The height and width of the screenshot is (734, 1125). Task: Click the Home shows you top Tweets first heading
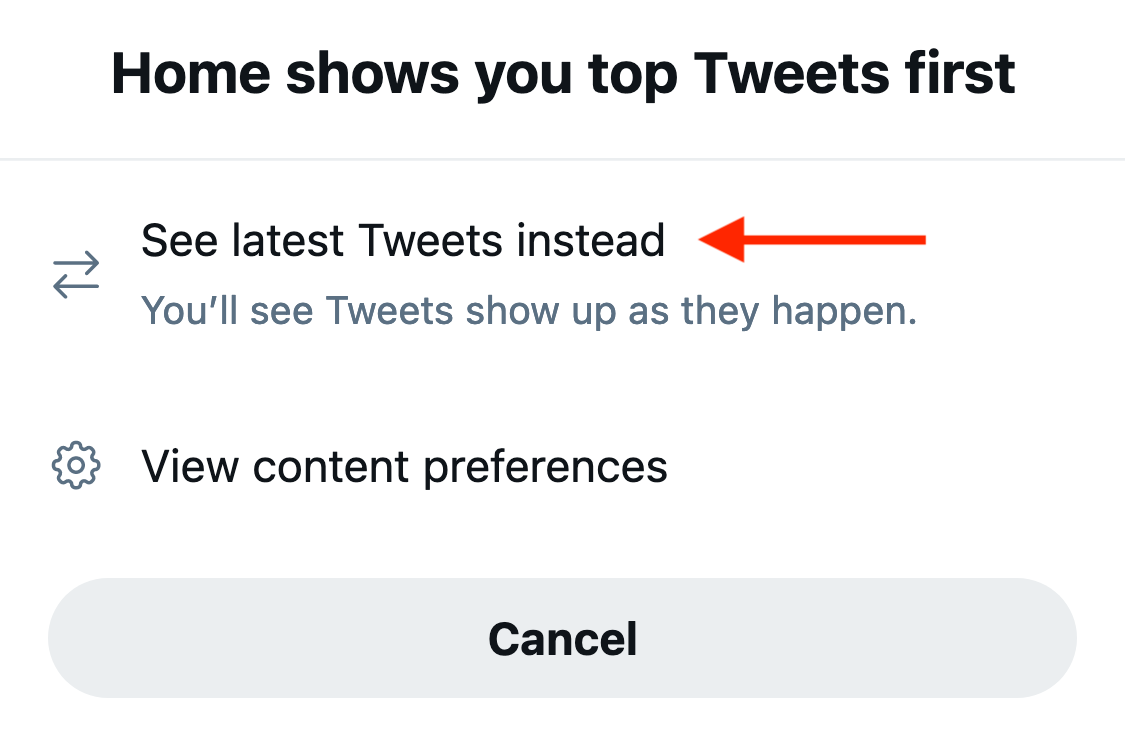pos(563,72)
